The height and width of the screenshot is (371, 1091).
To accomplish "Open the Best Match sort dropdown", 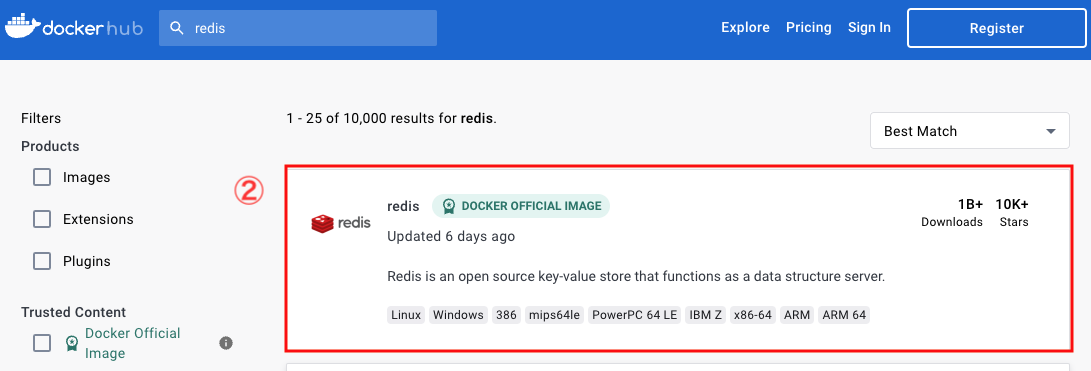I will coord(969,131).
